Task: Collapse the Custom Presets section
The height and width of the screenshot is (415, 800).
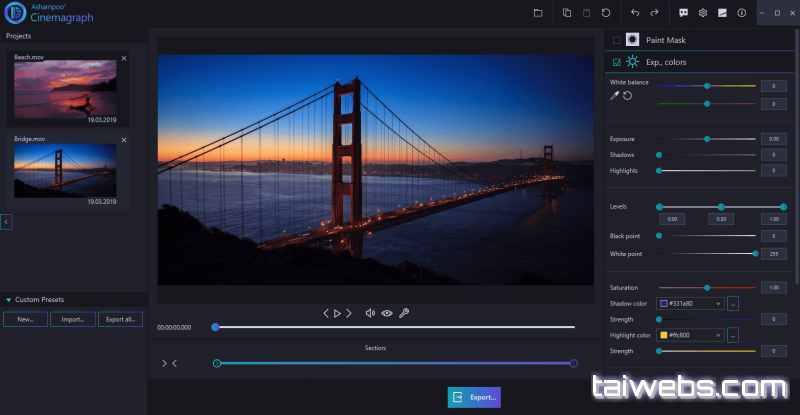Action: [x=9, y=300]
